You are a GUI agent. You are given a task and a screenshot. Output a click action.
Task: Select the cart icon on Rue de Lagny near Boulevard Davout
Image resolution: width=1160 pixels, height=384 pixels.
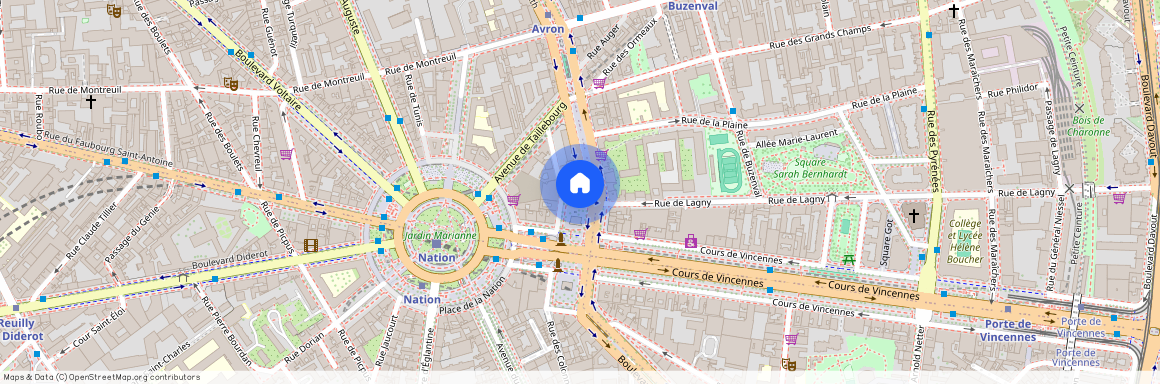click(1119, 198)
